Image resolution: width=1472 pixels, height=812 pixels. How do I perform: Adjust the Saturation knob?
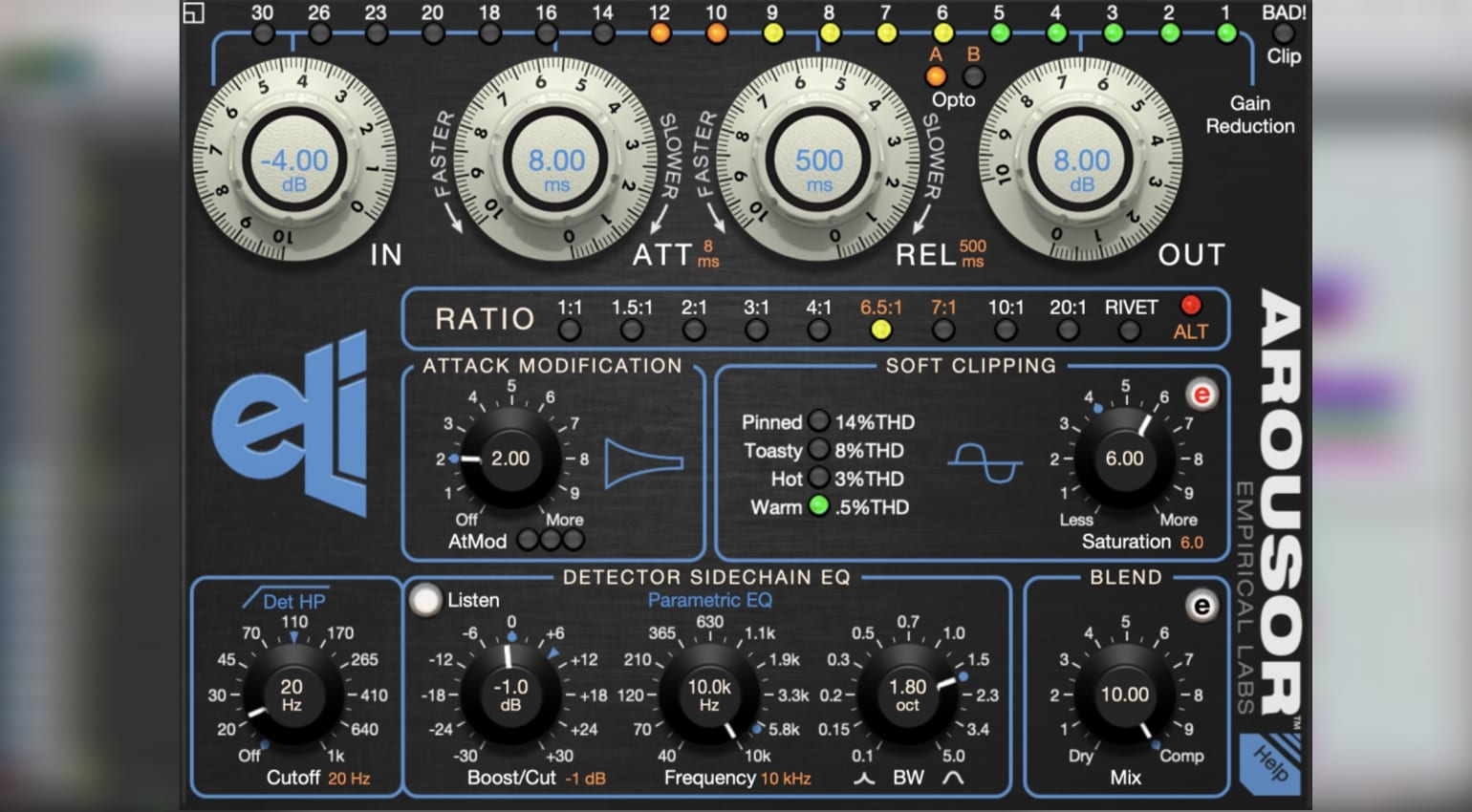coord(1124,459)
